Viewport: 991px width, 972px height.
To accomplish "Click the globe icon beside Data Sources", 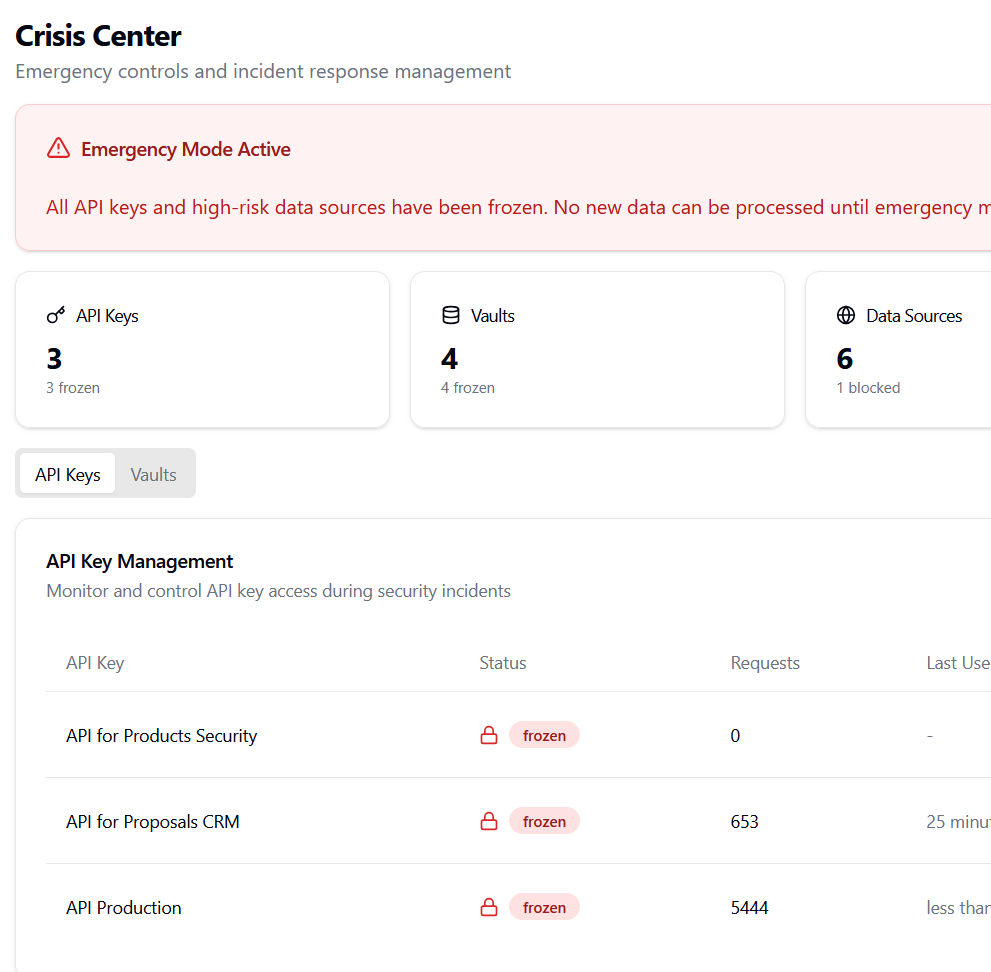I will coord(846,315).
